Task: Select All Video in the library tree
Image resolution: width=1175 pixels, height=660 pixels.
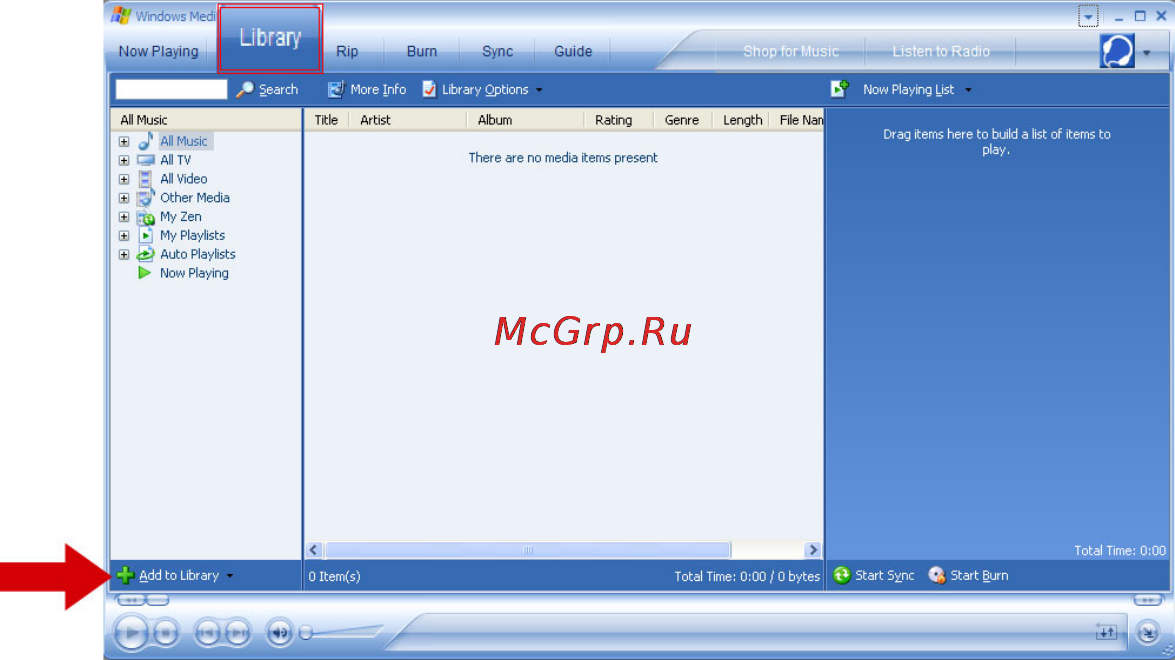Action: [x=184, y=178]
